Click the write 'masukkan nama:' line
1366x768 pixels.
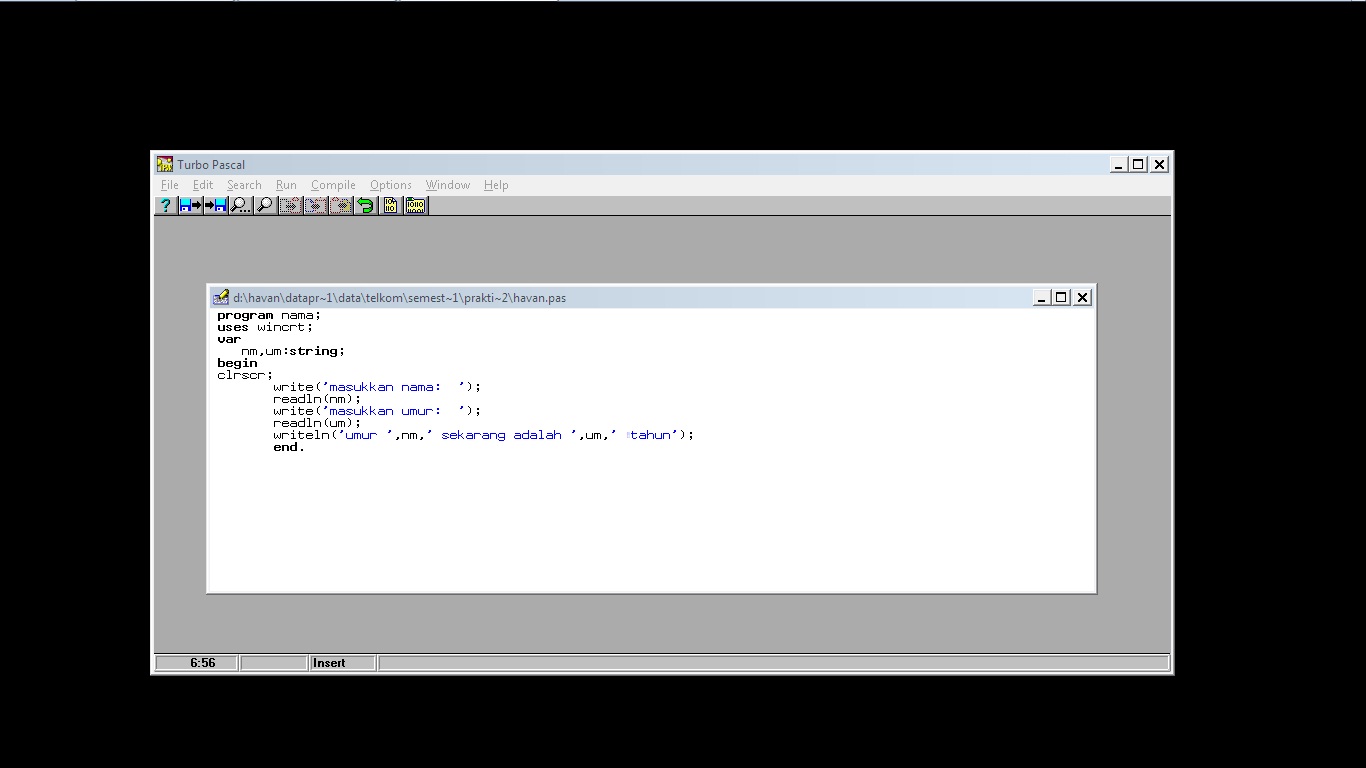(x=377, y=387)
